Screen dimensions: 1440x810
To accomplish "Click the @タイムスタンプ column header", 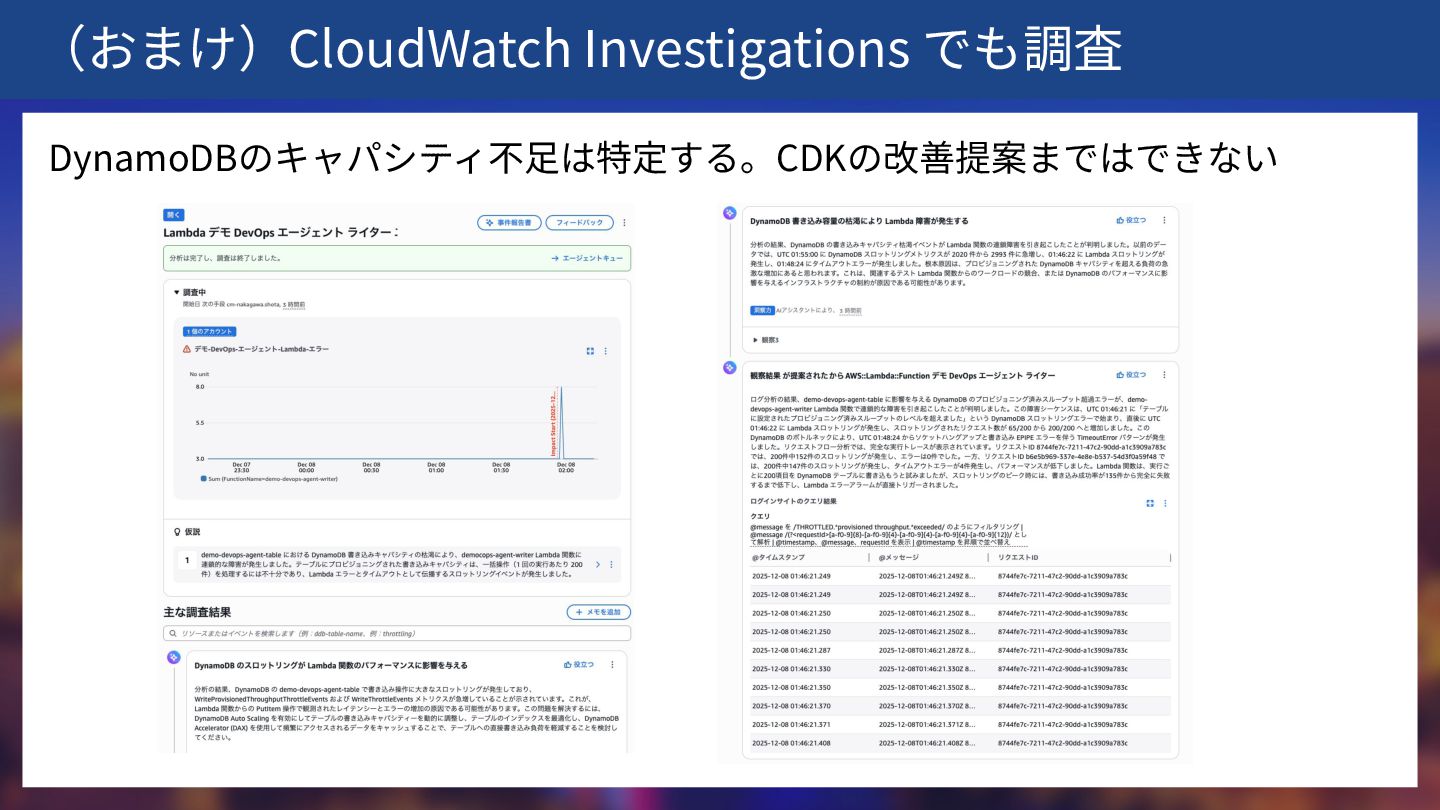I will pos(777,557).
